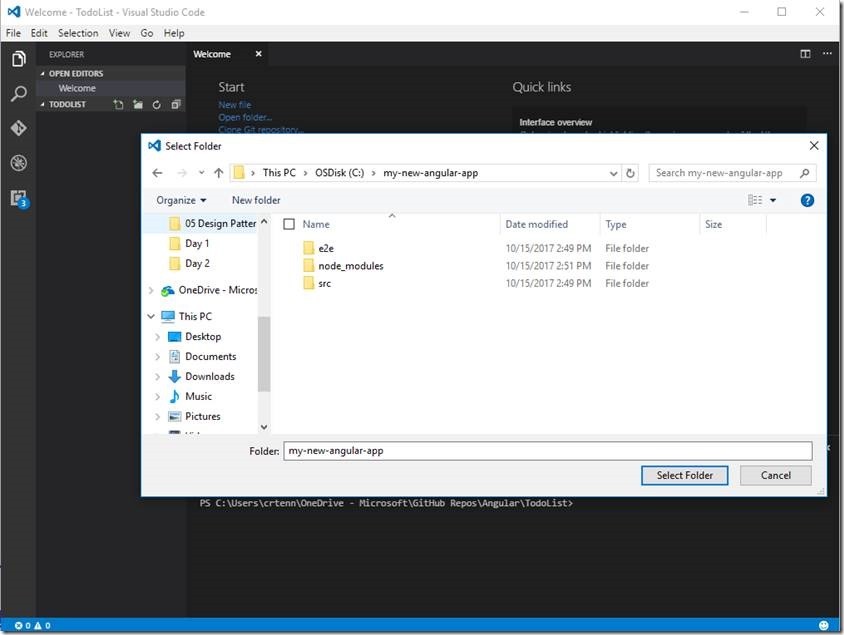Expand the Pictures tree node
Screen dimensions: 844x635
(x=157, y=417)
